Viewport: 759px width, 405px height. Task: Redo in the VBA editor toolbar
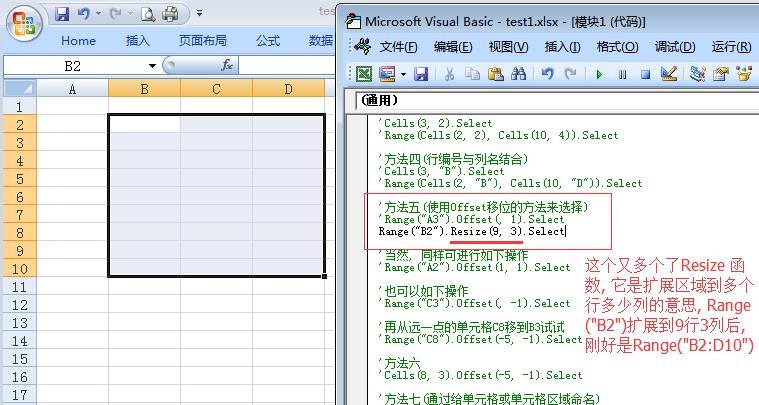(571, 74)
